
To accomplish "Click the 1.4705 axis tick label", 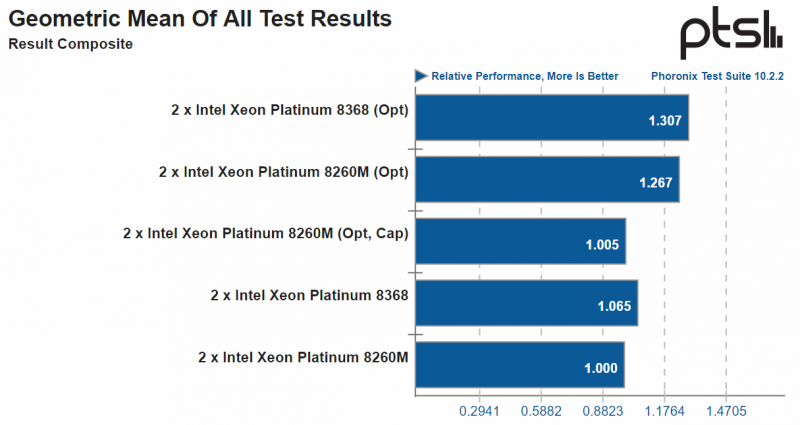I will point(726,410).
